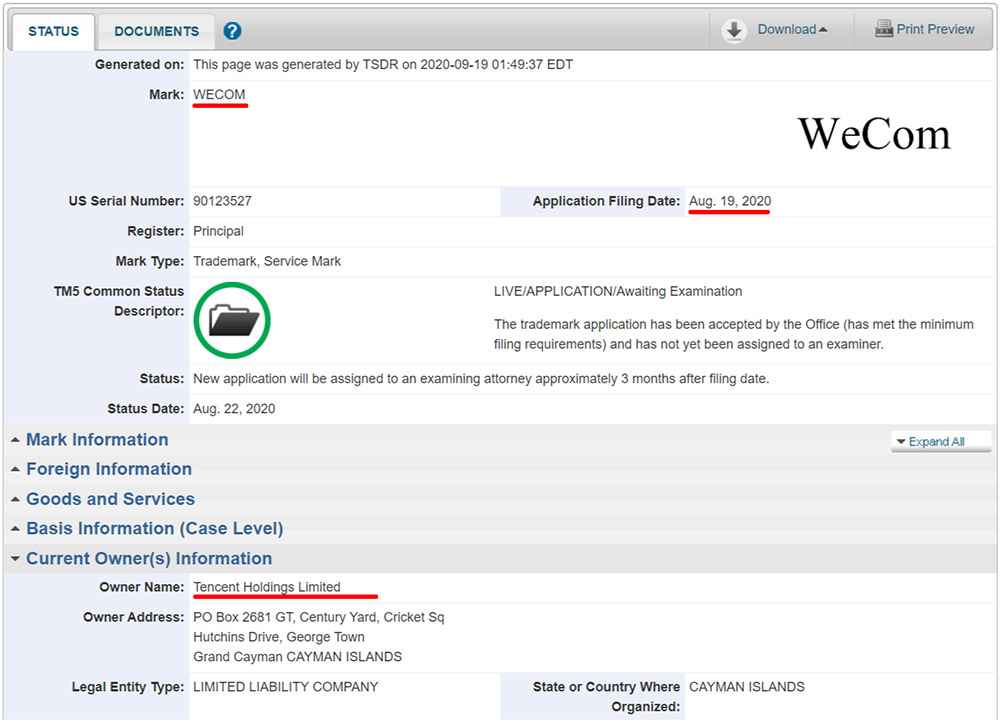Click entity type LIMITED LIABILITY COMPANY
The height and width of the screenshot is (720, 1000).
pos(285,687)
